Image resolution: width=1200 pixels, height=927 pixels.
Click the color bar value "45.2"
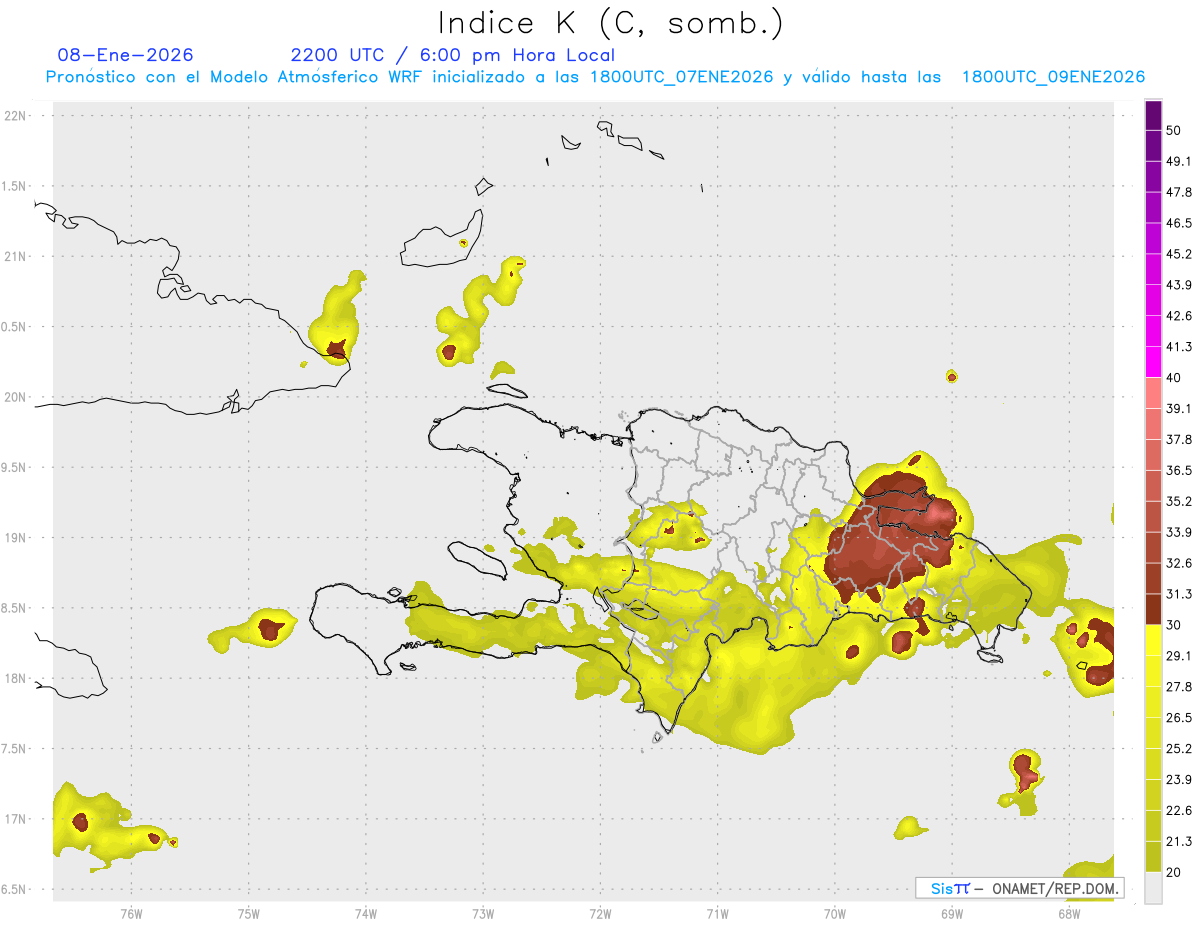tap(1179, 254)
